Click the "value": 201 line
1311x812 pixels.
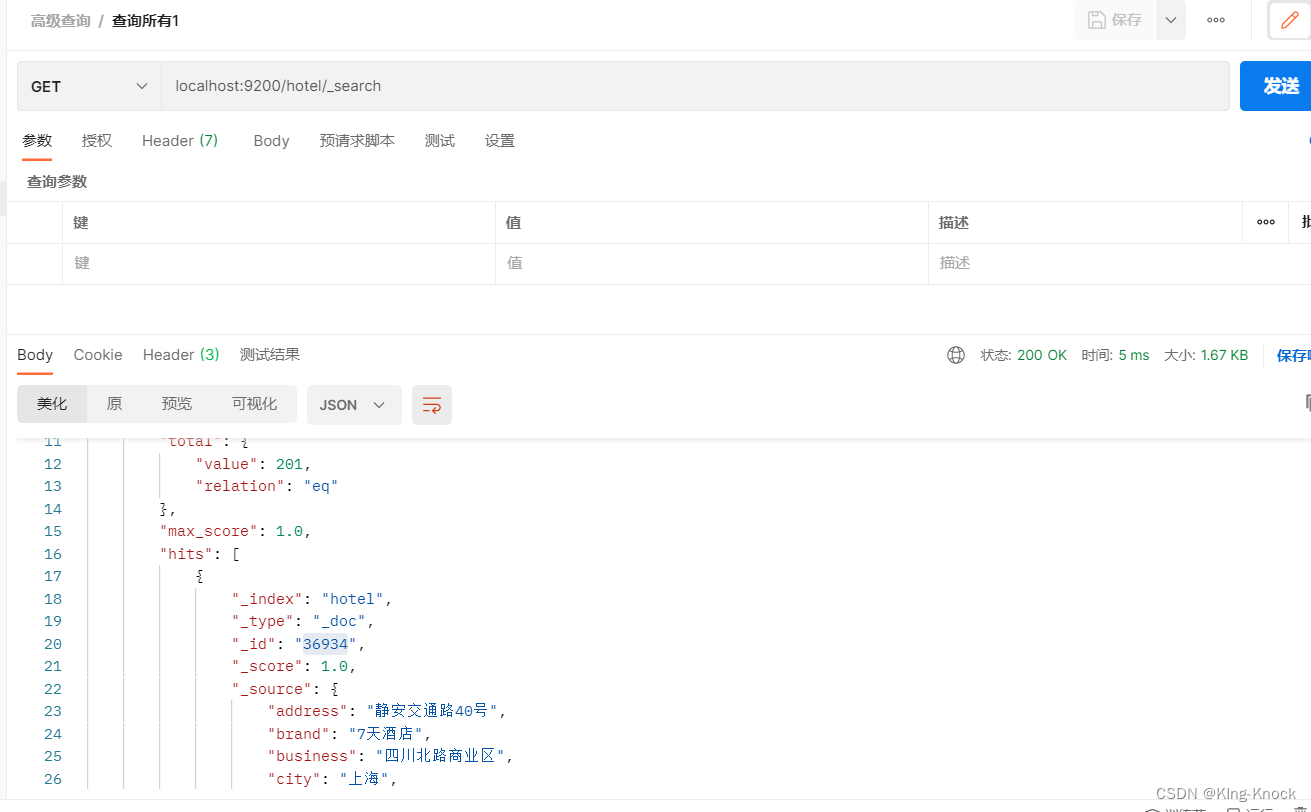(x=254, y=464)
